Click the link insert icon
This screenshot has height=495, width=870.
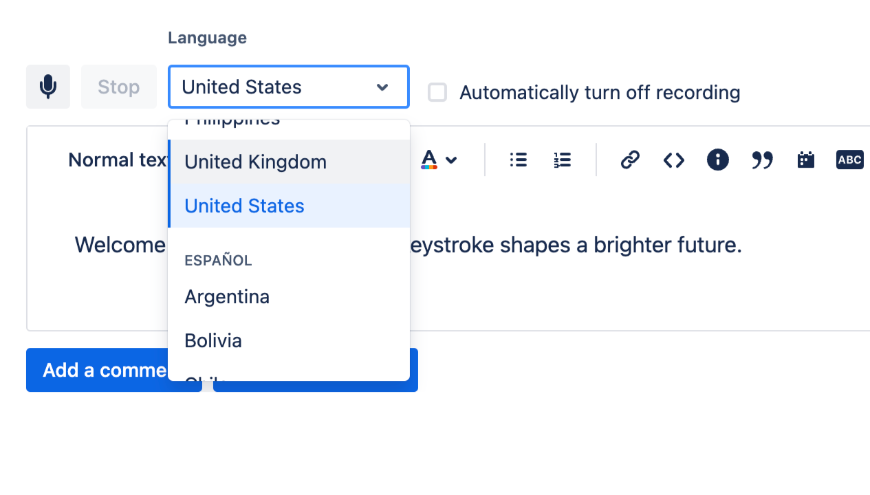click(630, 160)
